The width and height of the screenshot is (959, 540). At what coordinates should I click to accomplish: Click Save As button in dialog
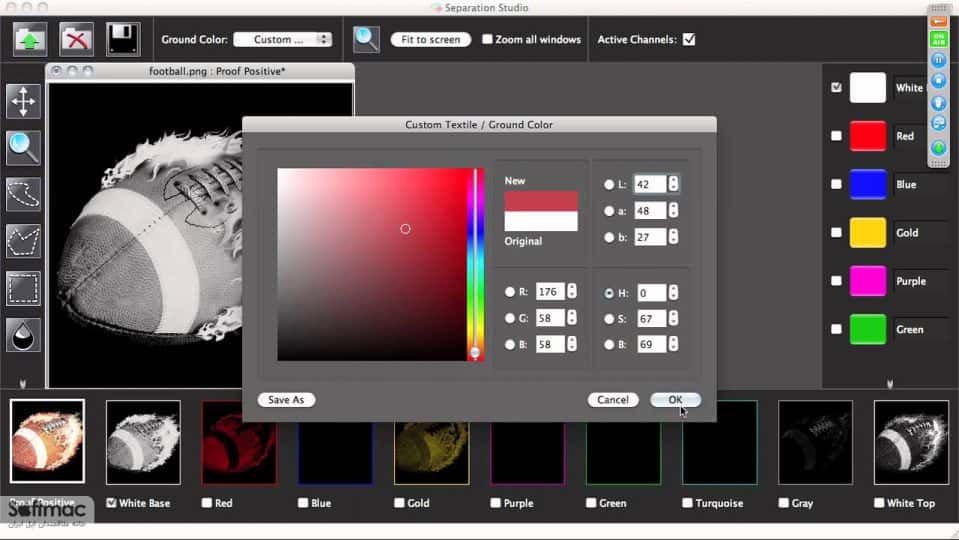[286, 400]
